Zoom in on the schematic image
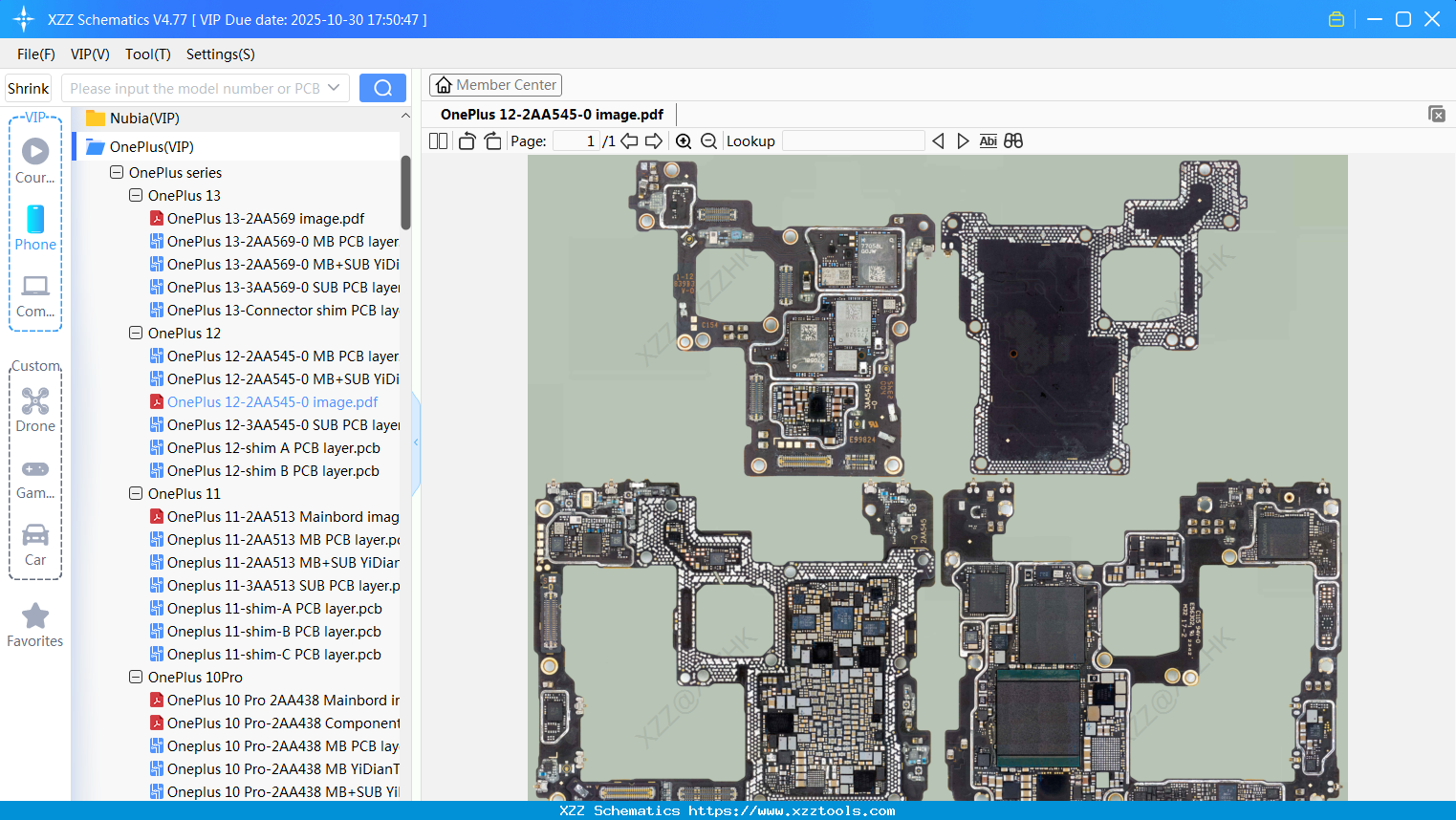The height and width of the screenshot is (820, 1456). (684, 140)
